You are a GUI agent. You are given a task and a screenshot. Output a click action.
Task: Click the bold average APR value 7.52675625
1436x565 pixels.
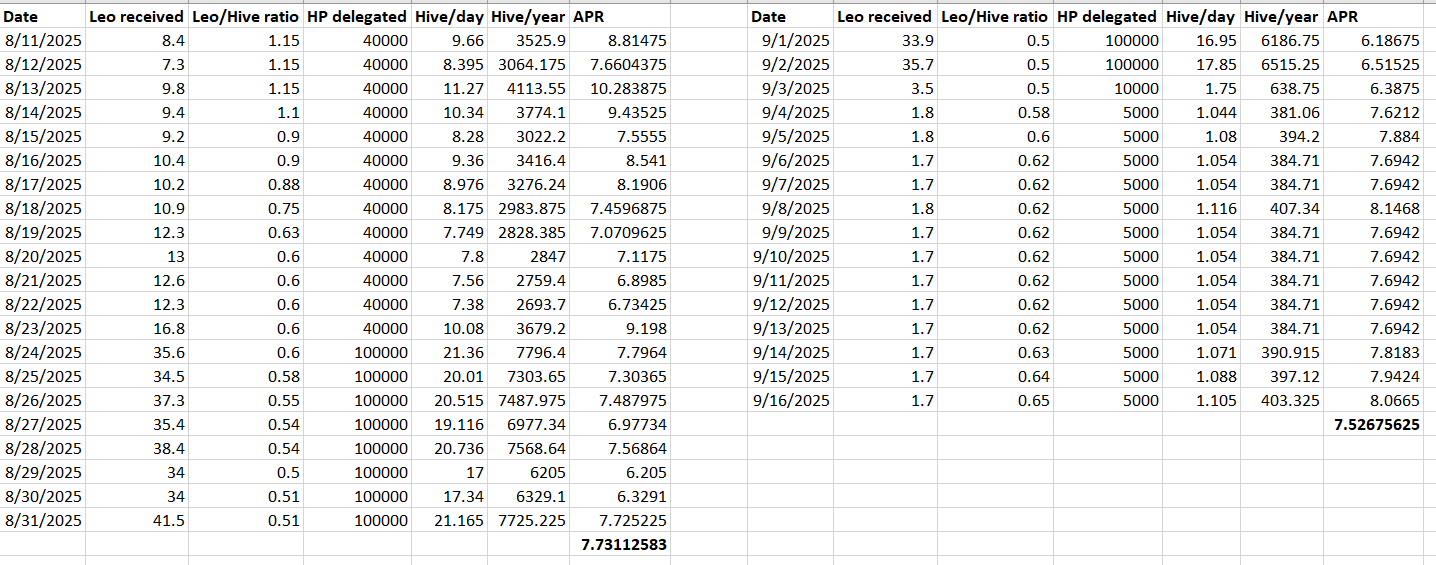tap(1376, 425)
